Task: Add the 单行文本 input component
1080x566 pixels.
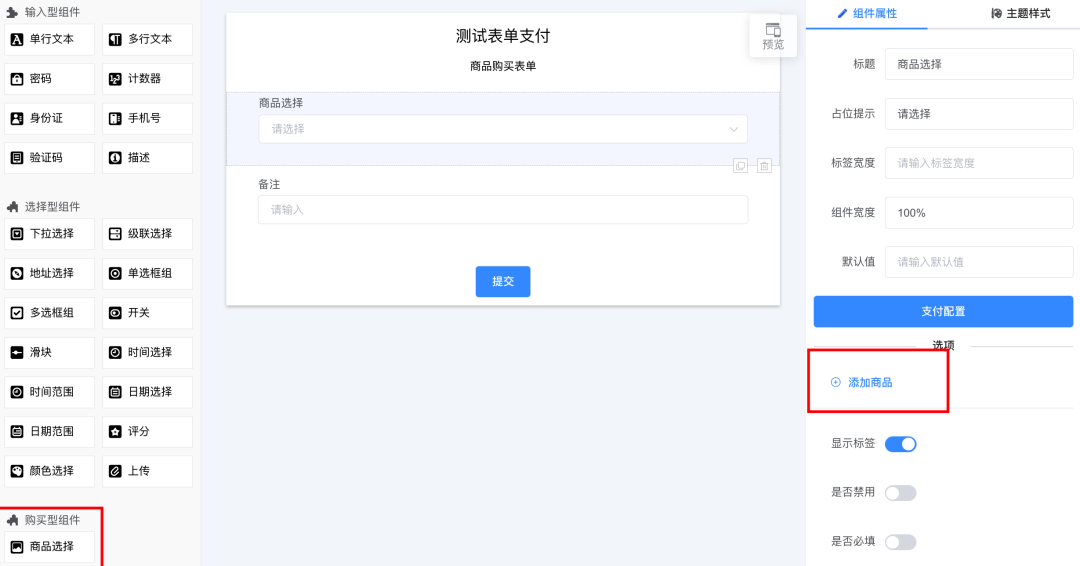Action: pos(50,39)
